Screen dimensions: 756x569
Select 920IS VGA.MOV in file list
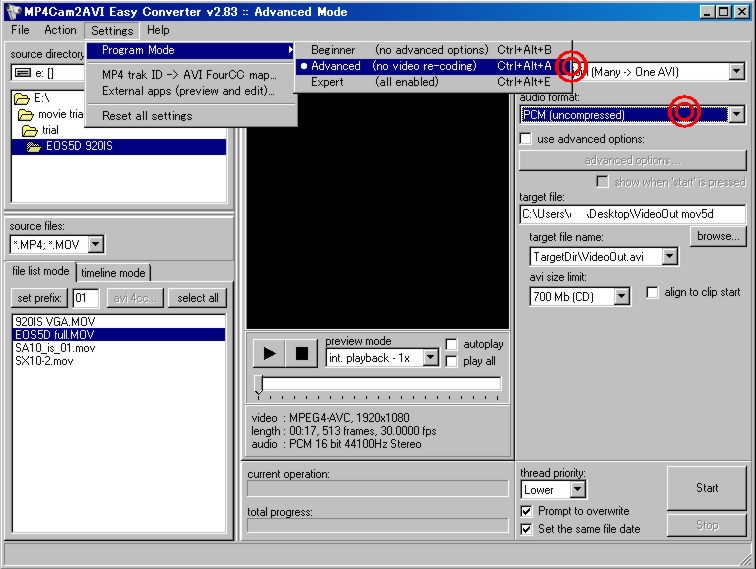pyautogui.click(x=119, y=322)
